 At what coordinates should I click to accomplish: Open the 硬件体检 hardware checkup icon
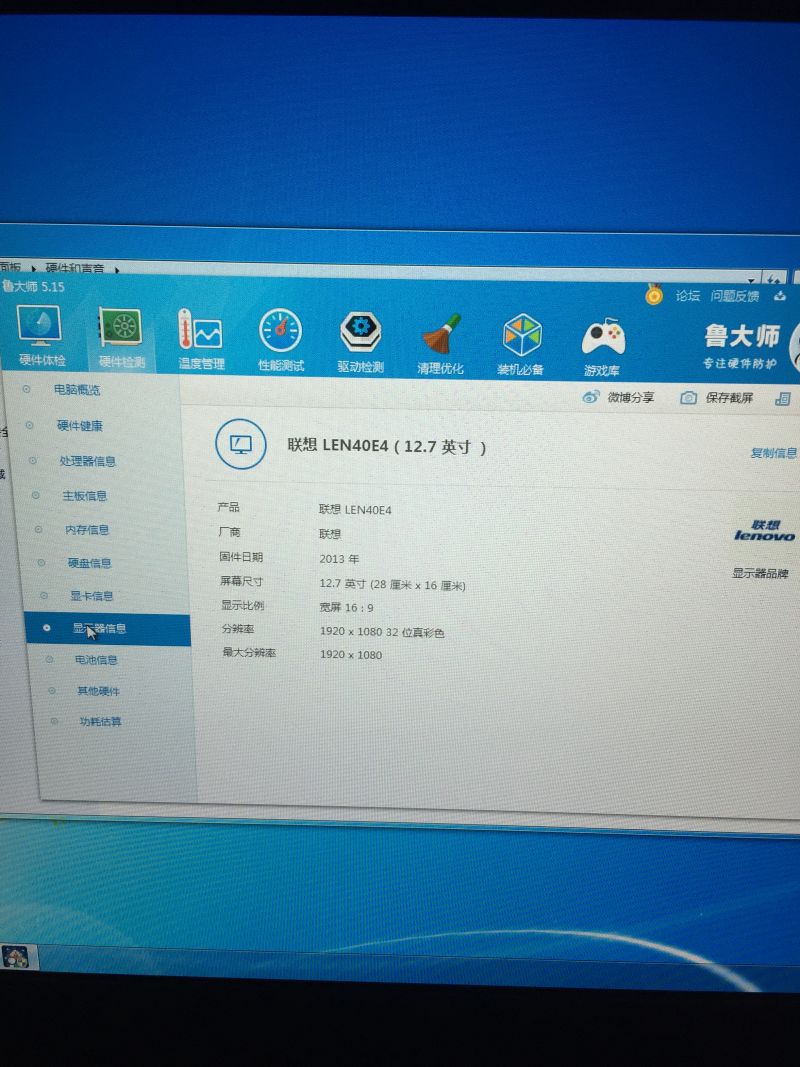tap(39, 335)
